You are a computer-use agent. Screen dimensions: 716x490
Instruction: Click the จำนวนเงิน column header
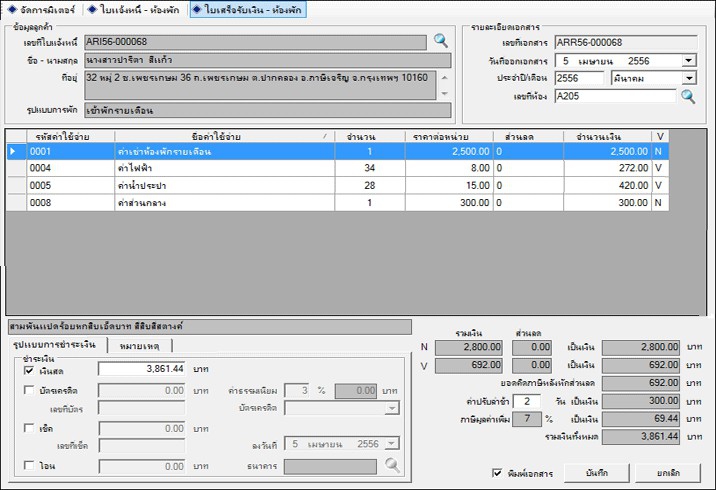pos(607,137)
